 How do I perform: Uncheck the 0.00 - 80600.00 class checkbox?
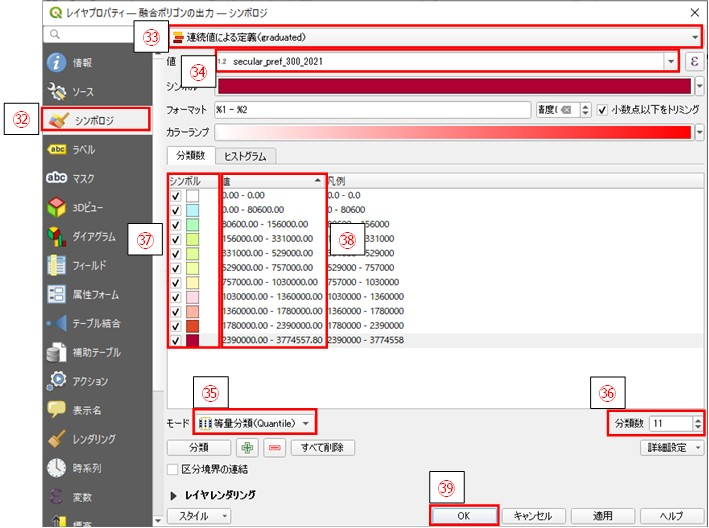click(x=176, y=212)
